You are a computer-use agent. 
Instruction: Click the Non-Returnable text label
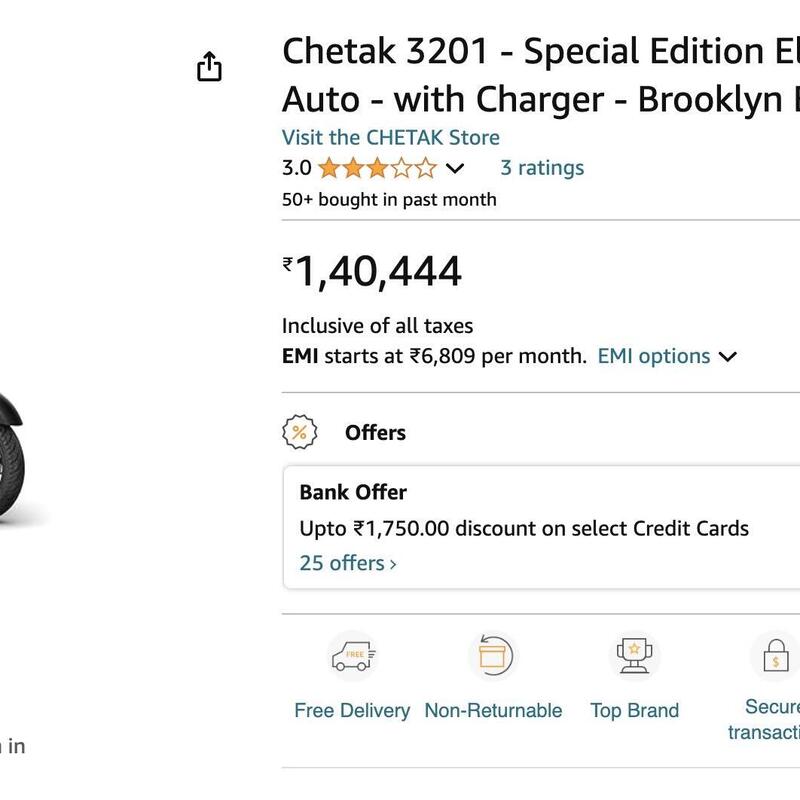point(493,711)
